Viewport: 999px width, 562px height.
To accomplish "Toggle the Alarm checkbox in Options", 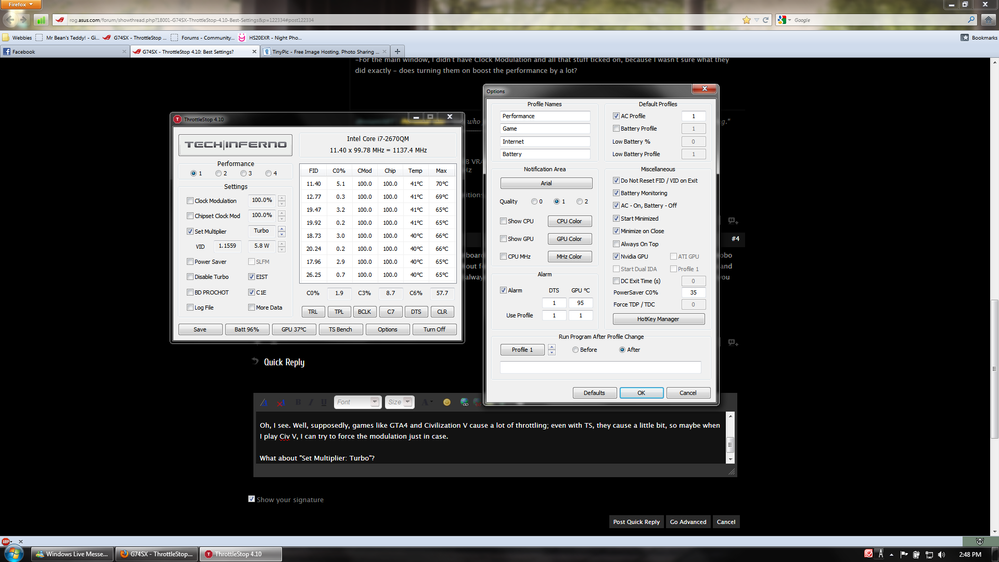I will [x=503, y=290].
